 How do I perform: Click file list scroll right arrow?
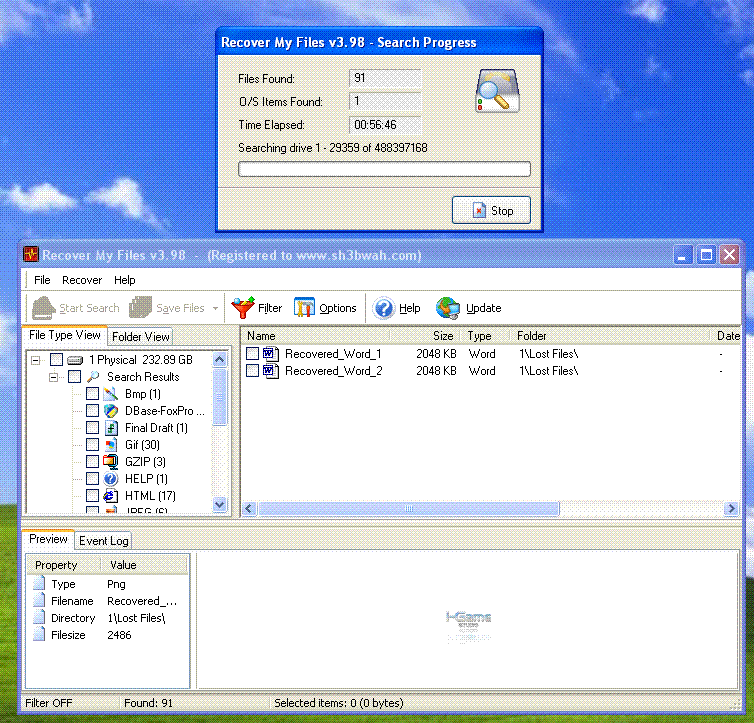pyautogui.click(x=731, y=508)
